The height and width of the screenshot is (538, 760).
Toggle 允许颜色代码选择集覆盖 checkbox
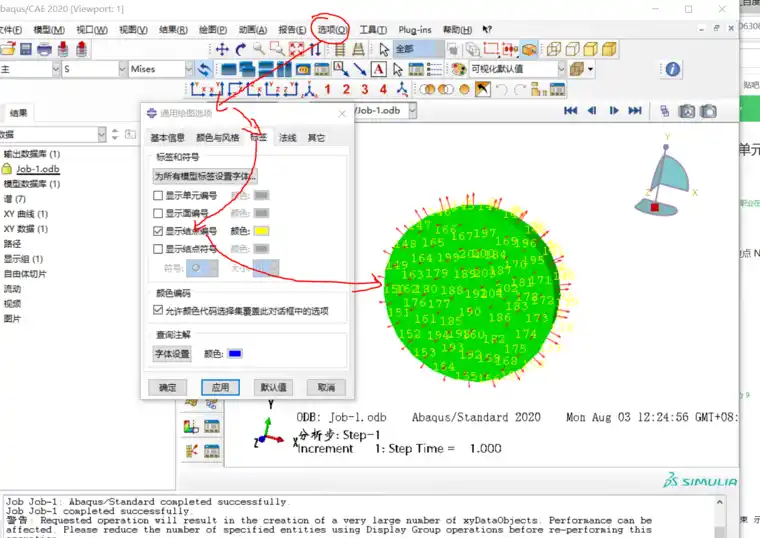pos(158,310)
